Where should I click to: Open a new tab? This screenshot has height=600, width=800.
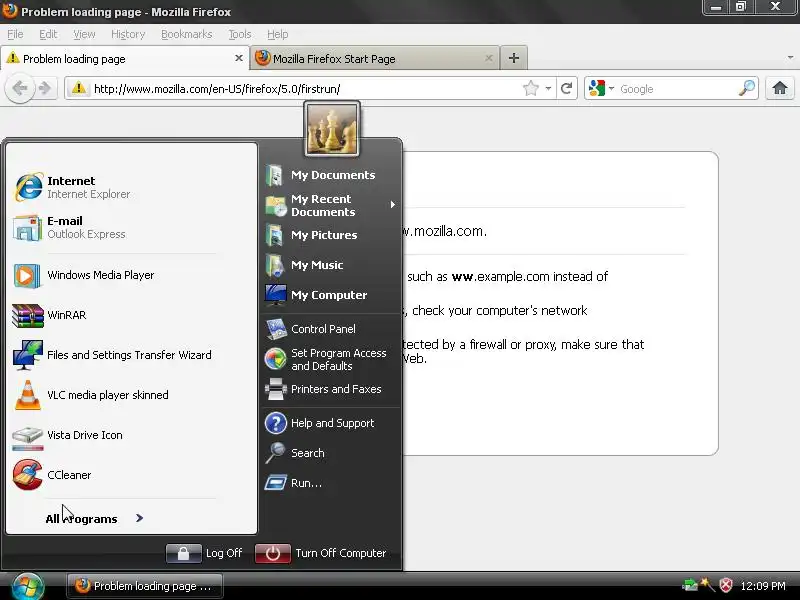click(x=514, y=58)
